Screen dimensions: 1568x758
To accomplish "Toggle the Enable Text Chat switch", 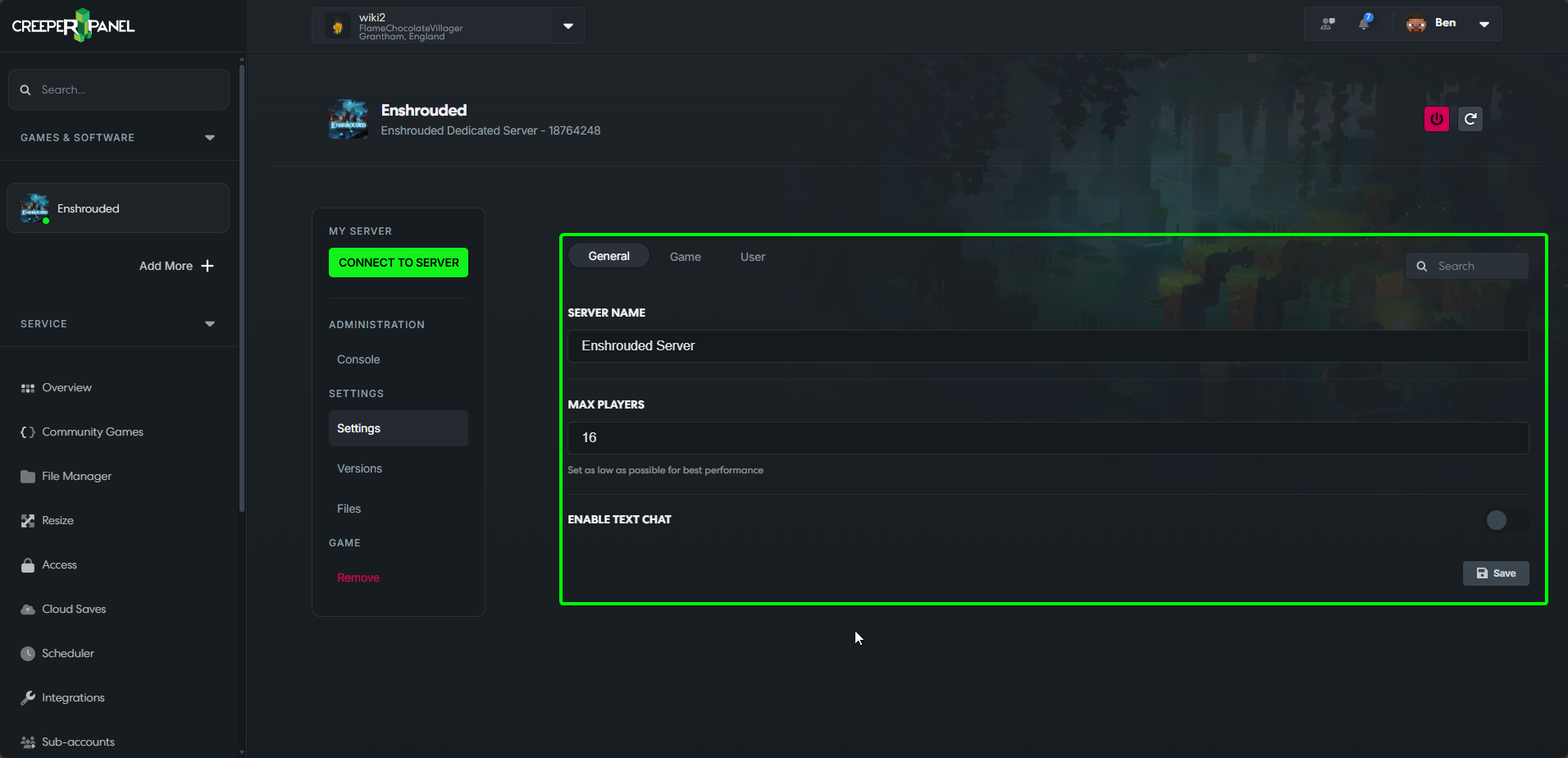I will [1506, 520].
